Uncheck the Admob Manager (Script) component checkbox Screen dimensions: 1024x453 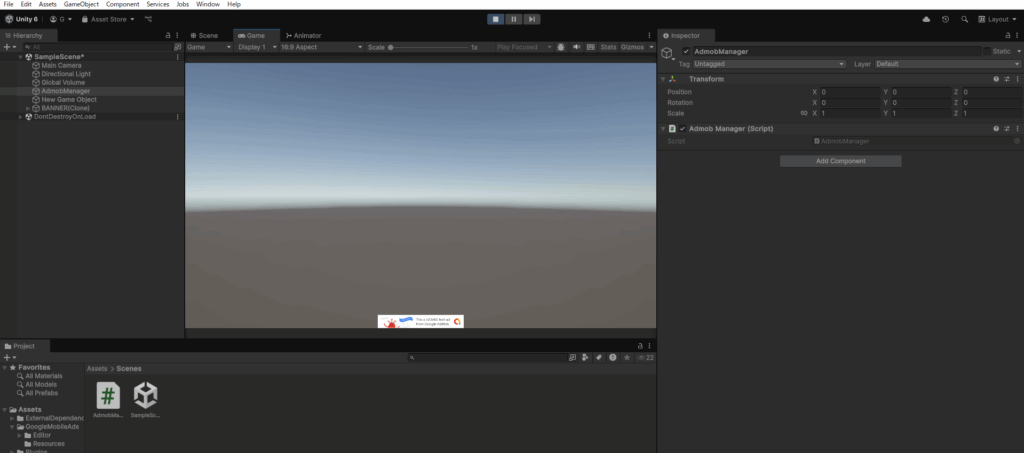683,129
